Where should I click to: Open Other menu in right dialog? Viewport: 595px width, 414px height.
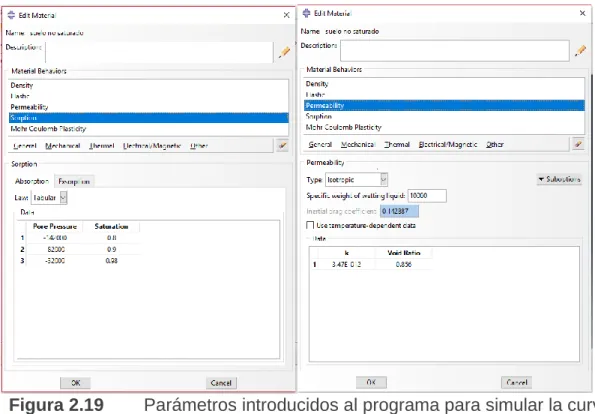point(495,145)
